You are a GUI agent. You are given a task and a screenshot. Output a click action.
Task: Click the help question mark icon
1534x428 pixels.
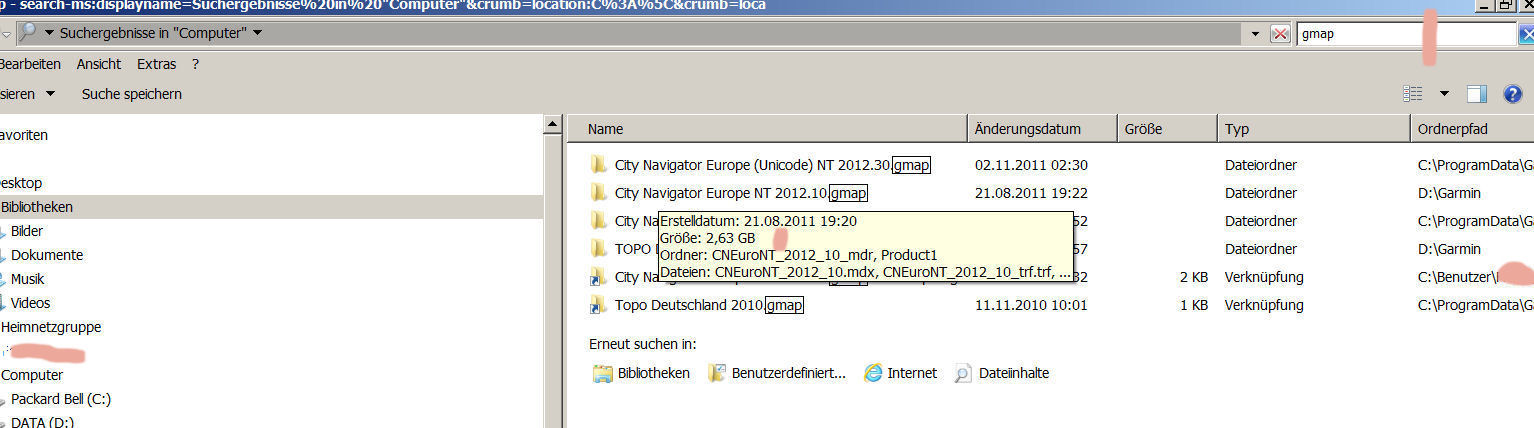(x=1512, y=94)
